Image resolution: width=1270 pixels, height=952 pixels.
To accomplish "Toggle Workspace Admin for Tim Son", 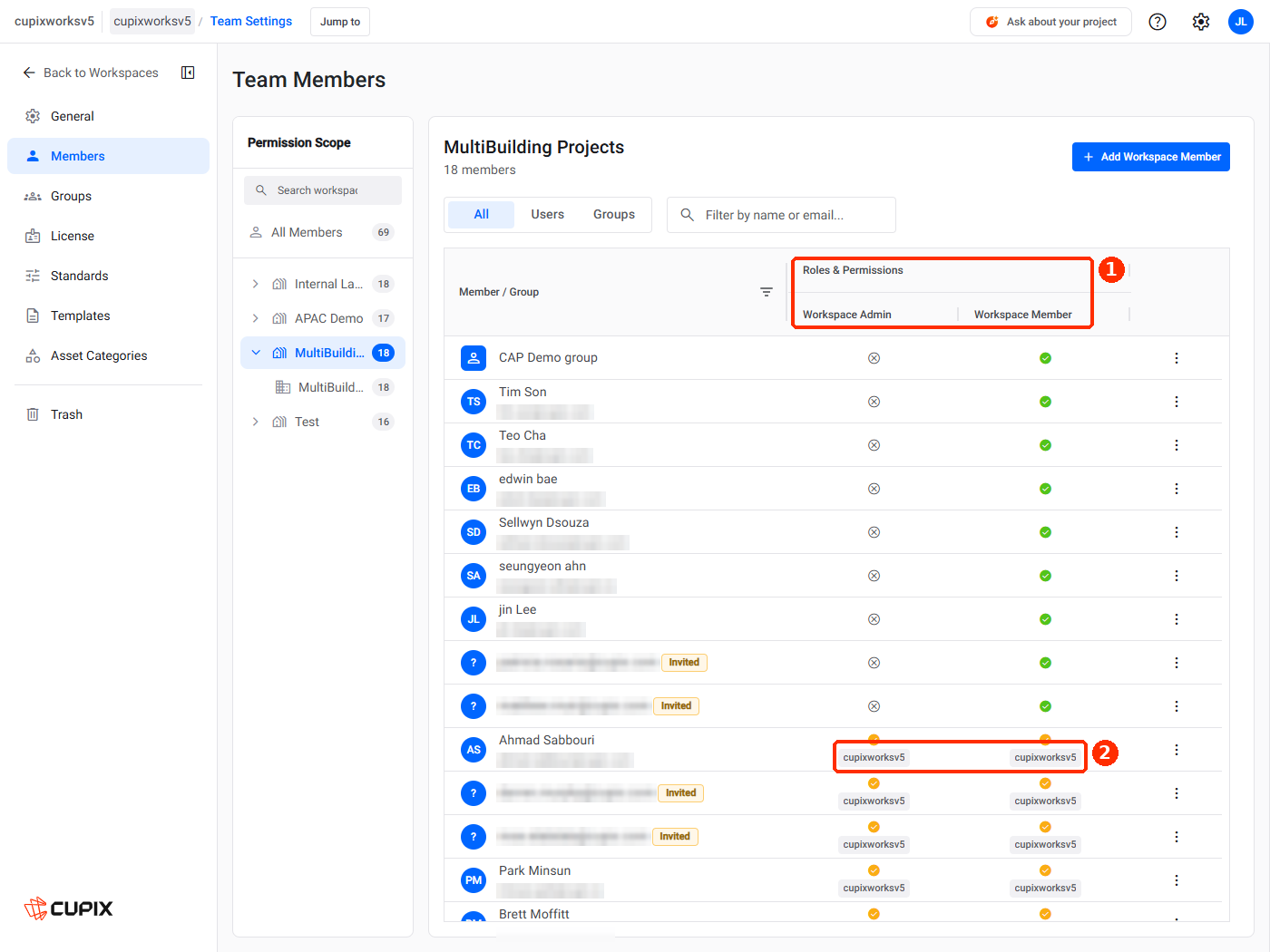I will (874, 402).
